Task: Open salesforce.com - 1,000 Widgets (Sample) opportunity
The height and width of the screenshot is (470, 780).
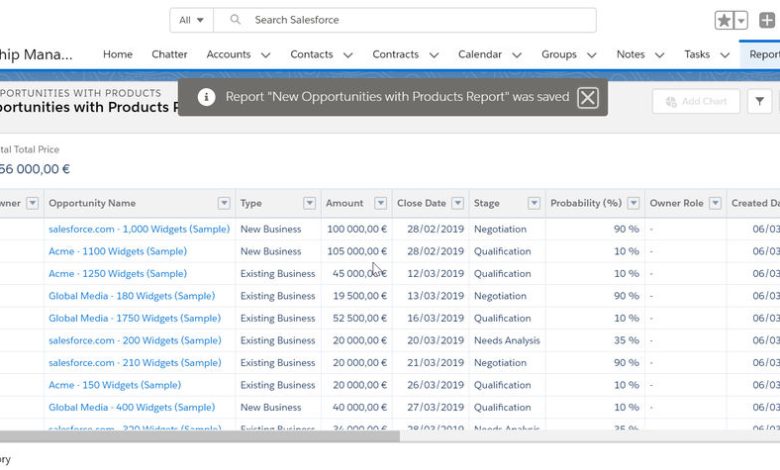Action: point(139,229)
